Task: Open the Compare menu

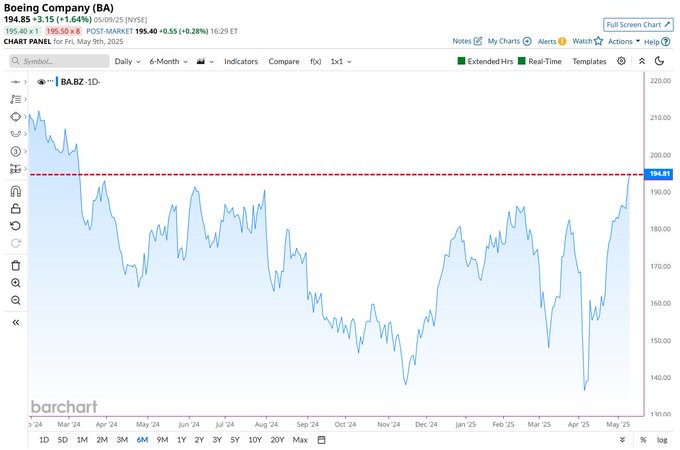Action: tap(284, 62)
